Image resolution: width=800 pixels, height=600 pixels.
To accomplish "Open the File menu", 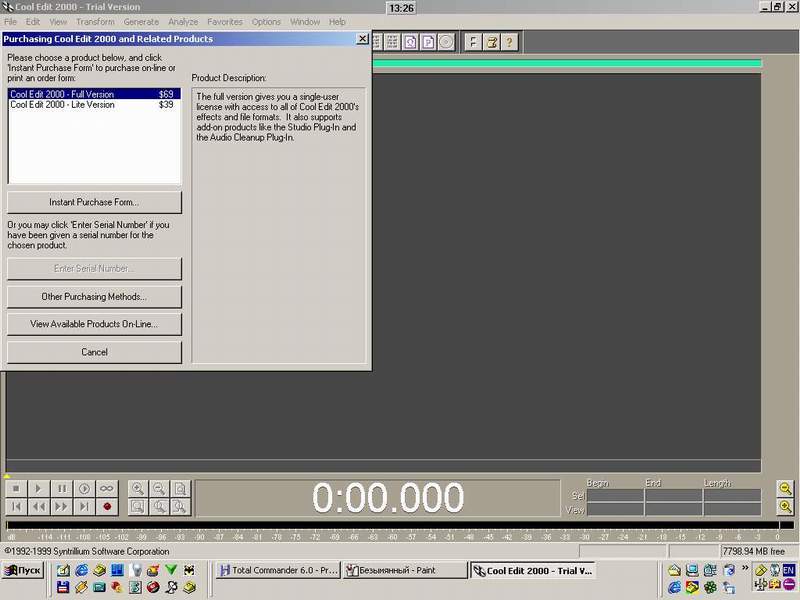I will point(11,22).
